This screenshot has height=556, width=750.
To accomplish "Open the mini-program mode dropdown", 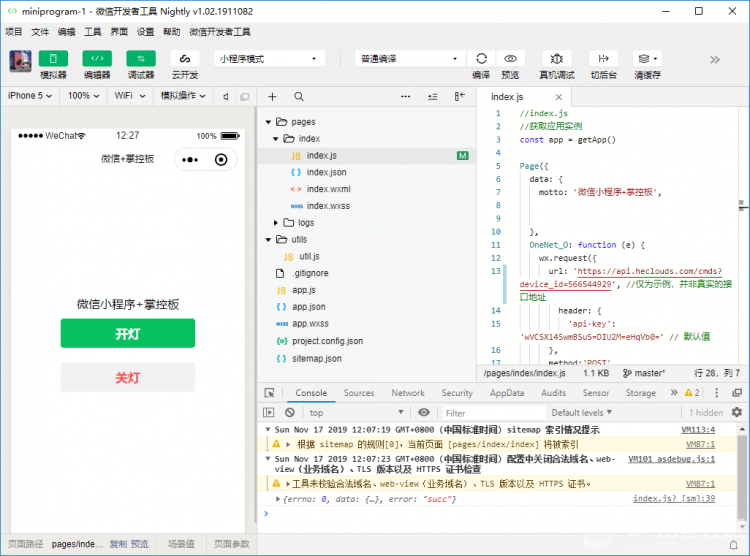I will [269, 59].
